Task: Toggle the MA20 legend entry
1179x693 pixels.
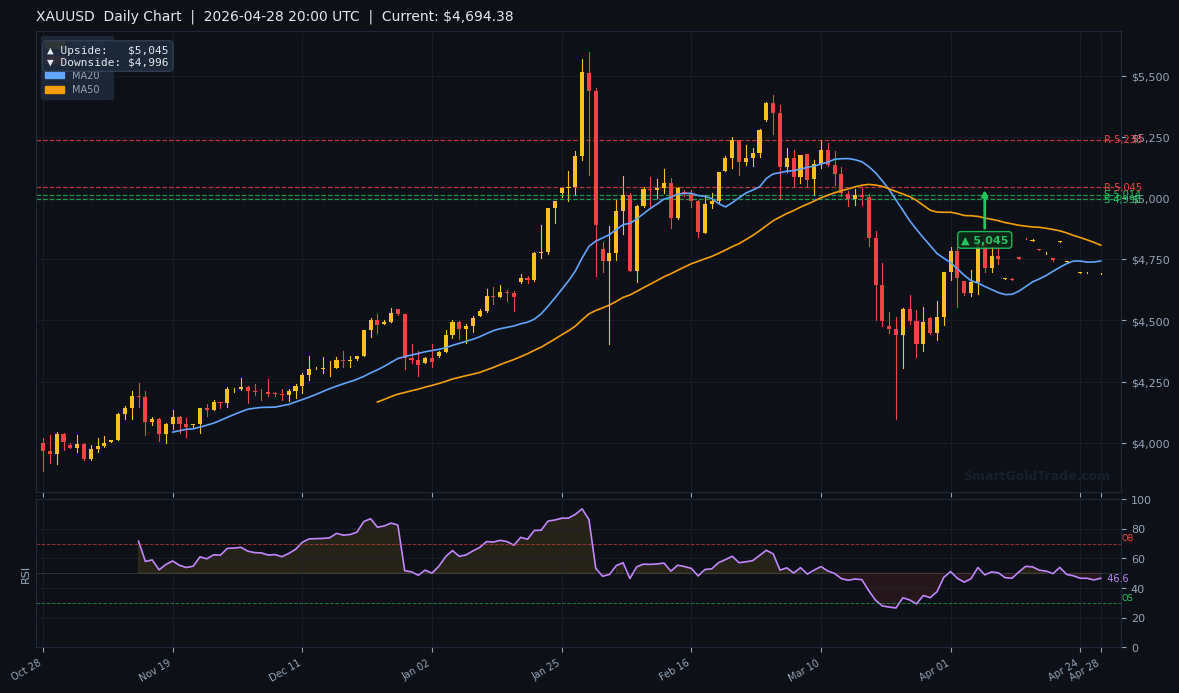Action: pyautogui.click(x=83, y=75)
